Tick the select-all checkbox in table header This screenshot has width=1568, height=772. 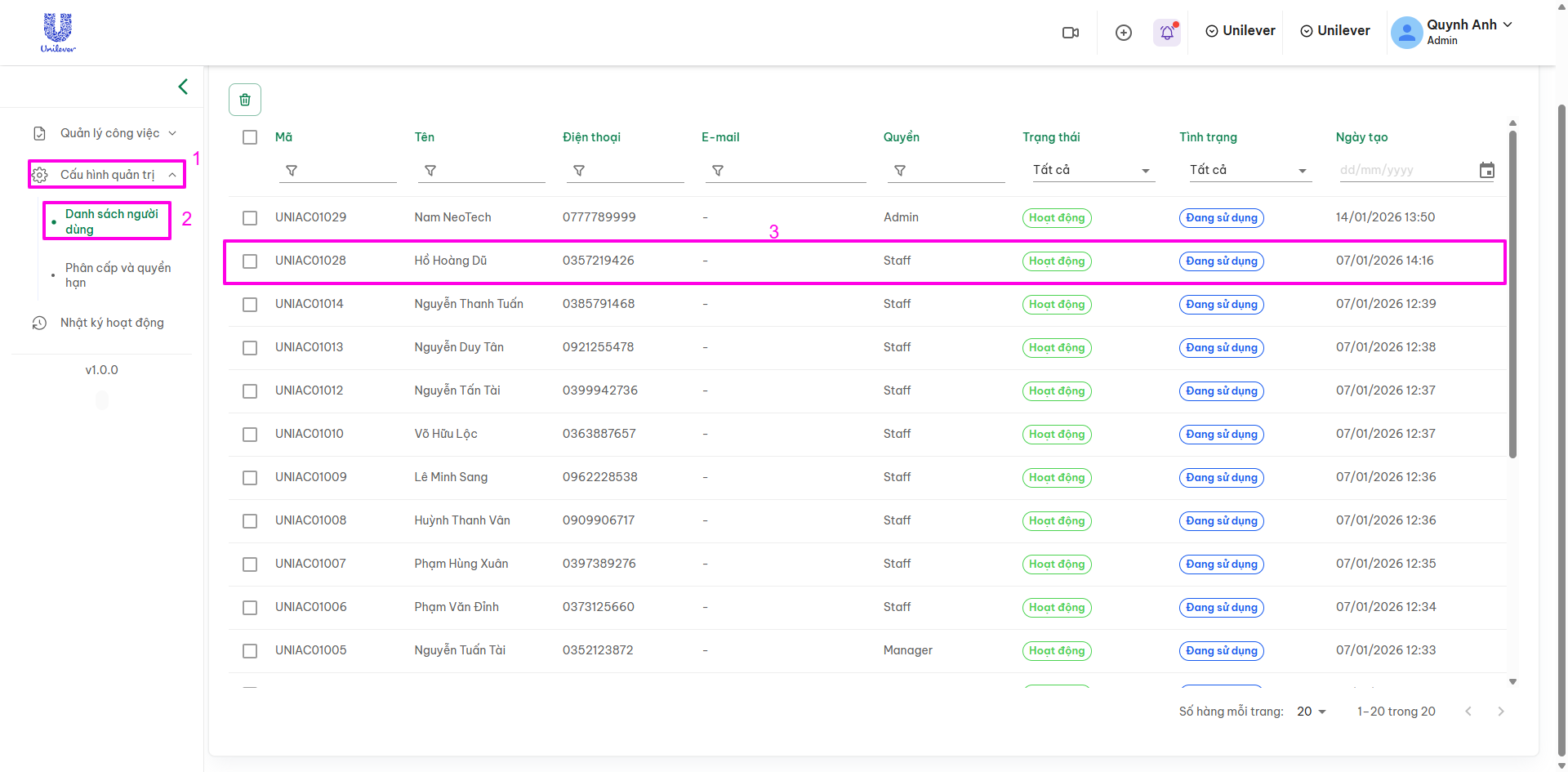point(250,137)
